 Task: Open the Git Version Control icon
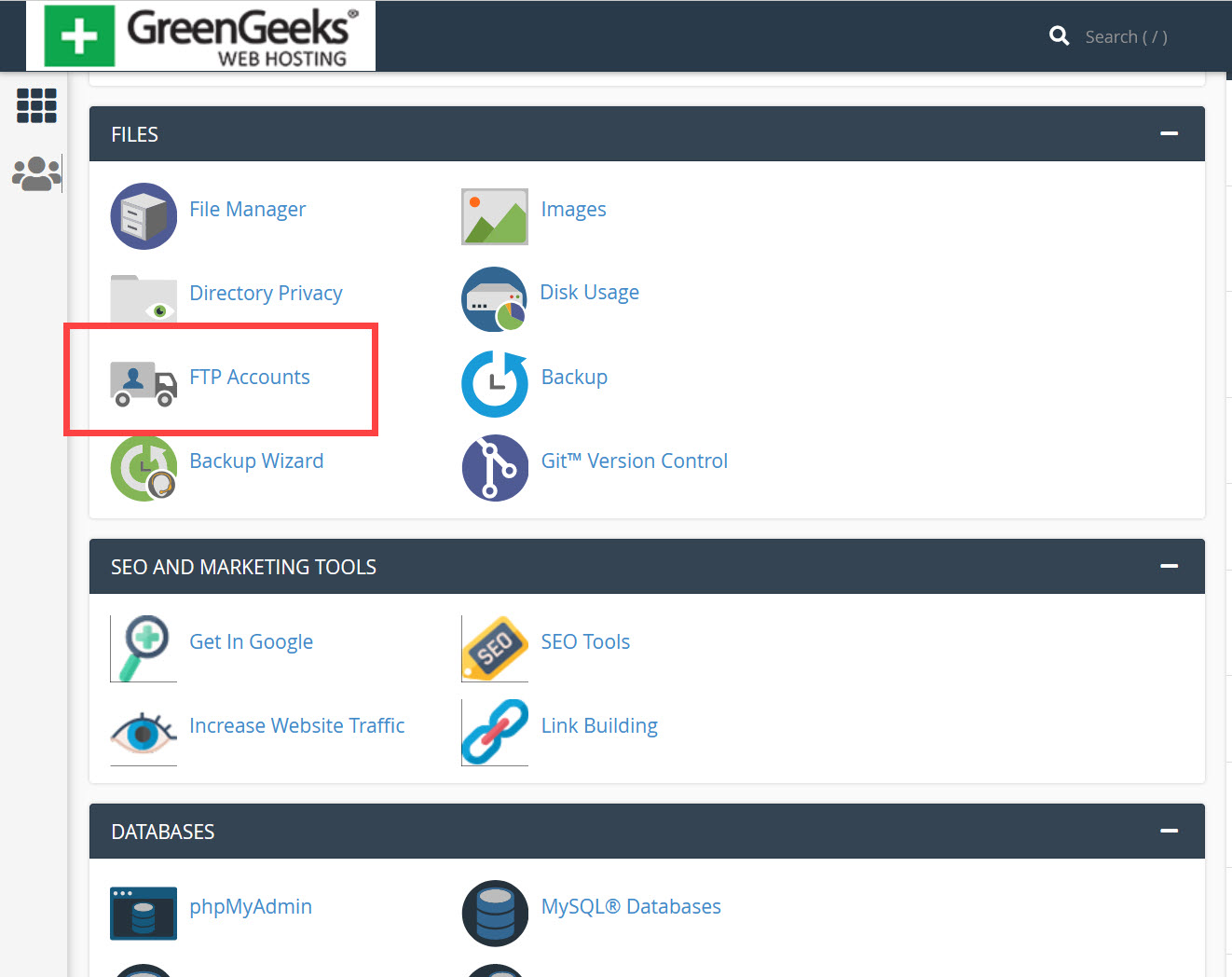495,468
